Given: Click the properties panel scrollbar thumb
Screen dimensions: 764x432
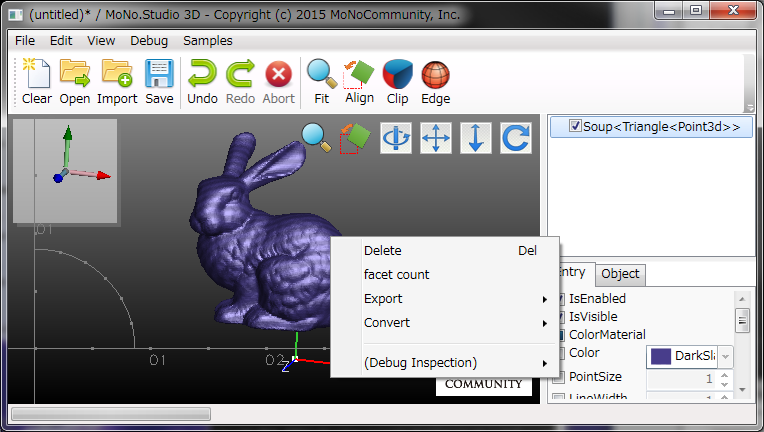Looking at the screenshot, I should (742, 320).
